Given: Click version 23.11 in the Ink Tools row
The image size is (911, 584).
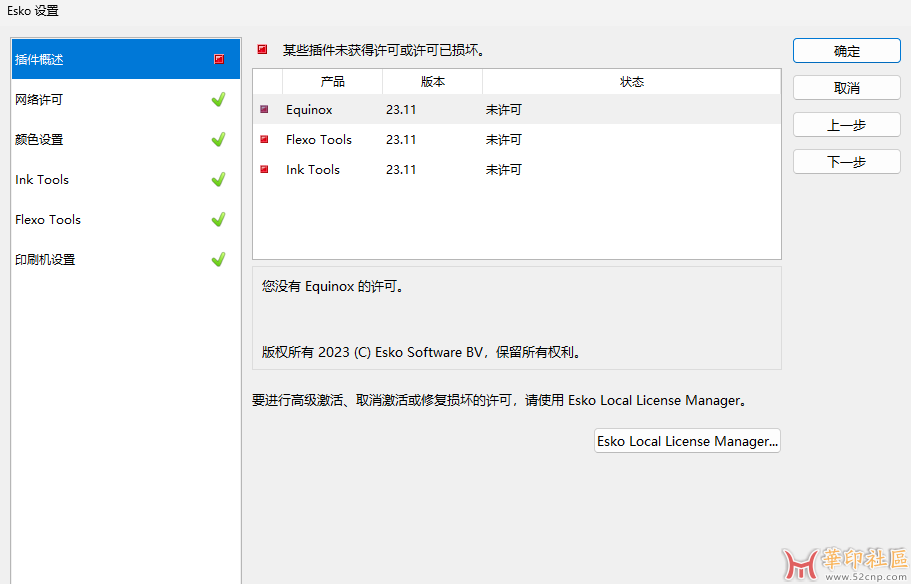Looking at the screenshot, I should coord(401,170).
